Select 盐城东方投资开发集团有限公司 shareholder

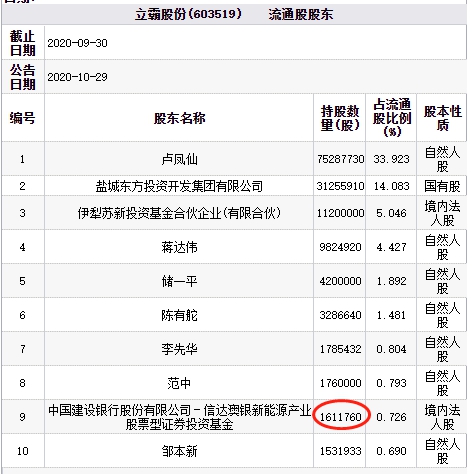[179, 186]
